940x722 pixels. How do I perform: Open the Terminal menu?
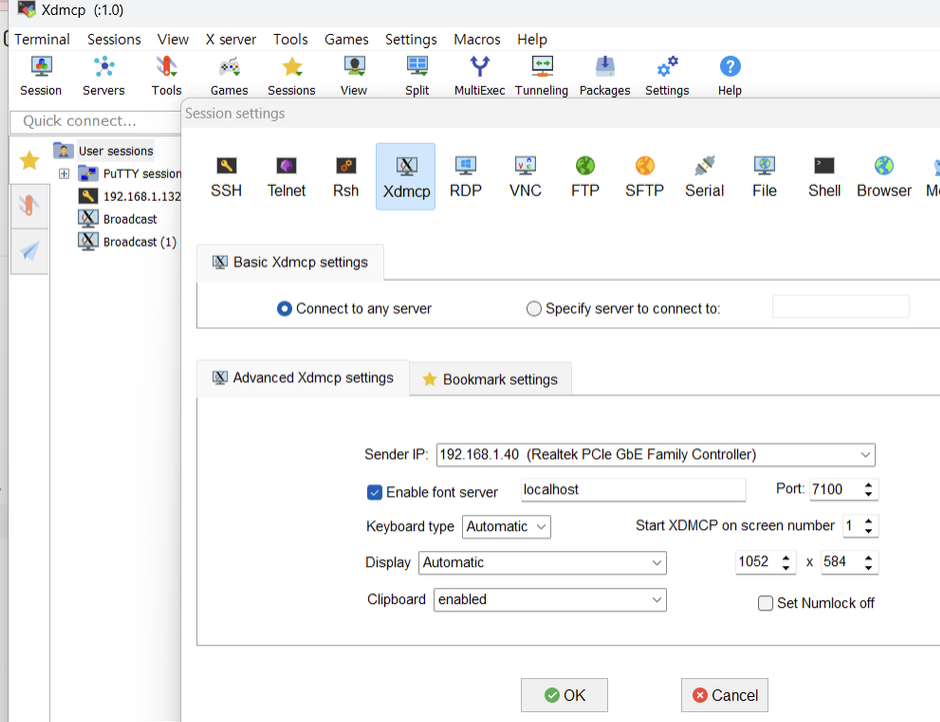point(42,40)
